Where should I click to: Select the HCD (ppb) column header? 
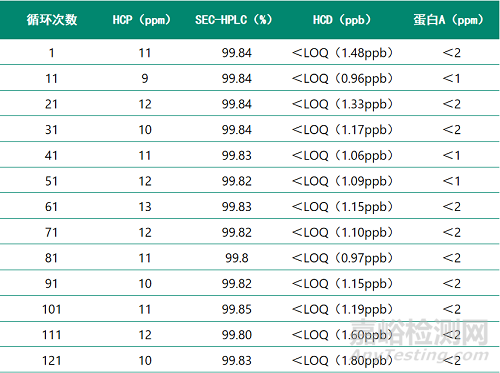(x=342, y=20)
